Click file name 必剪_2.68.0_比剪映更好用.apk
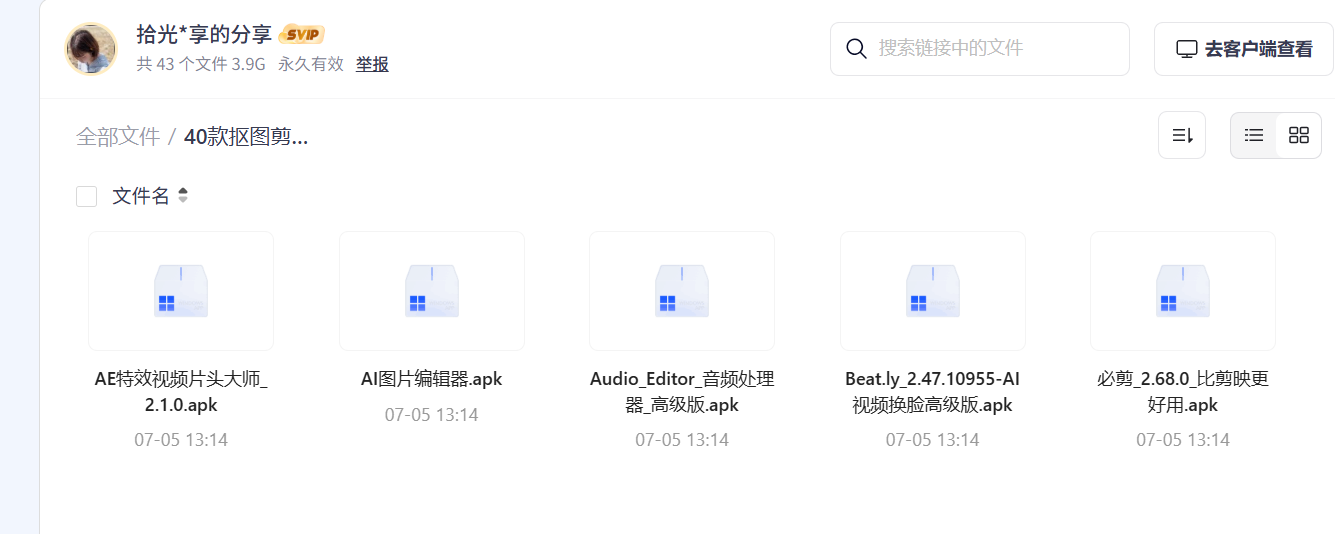This screenshot has width=1335, height=534. (x=1183, y=392)
